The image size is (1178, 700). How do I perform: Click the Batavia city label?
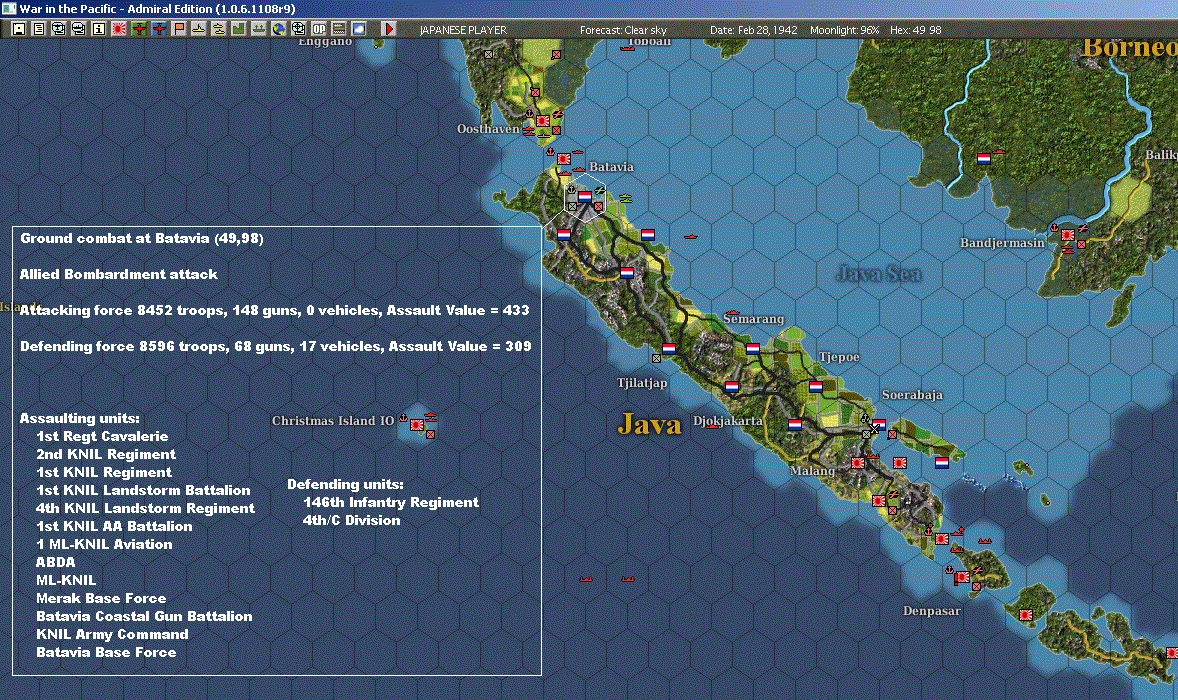611,167
